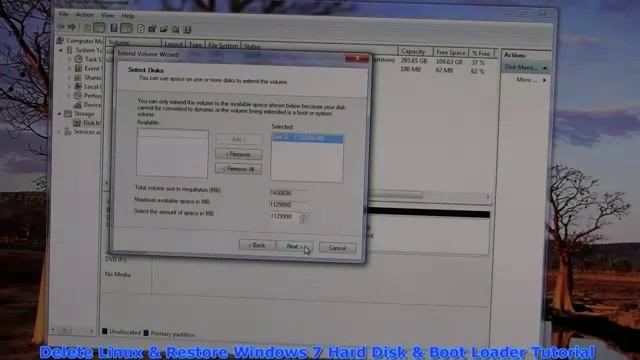640x360 pixels.
Task: Select System Tools in the tree
Action: (84, 50)
